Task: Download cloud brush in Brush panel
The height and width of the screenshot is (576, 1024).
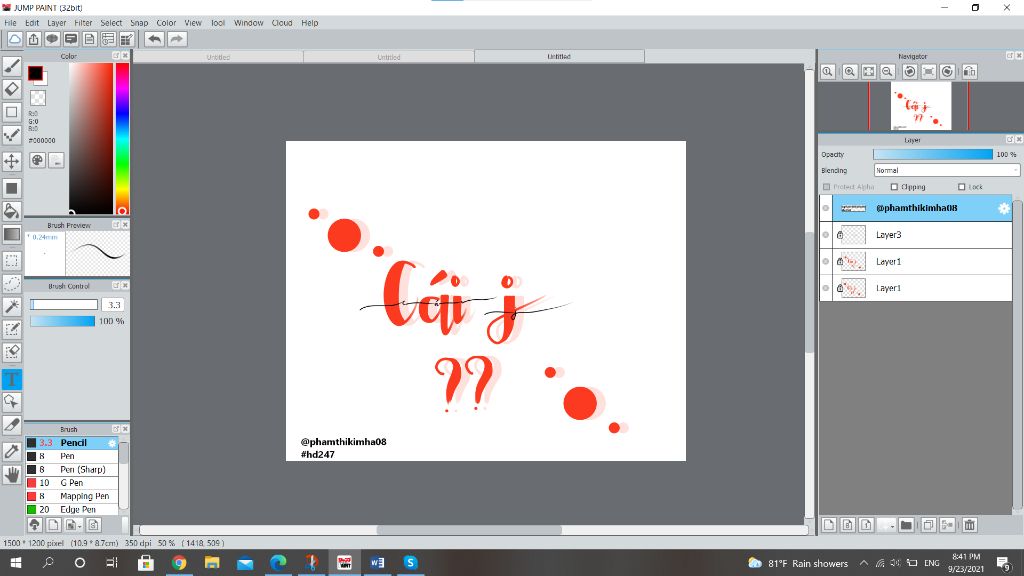Action: [35, 524]
